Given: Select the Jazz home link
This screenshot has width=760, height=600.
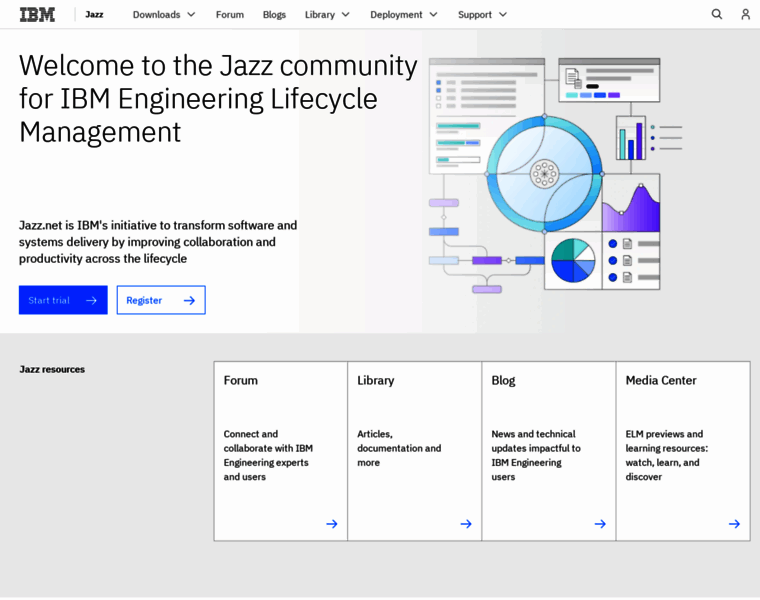Looking at the screenshot, I should [94, 15].
